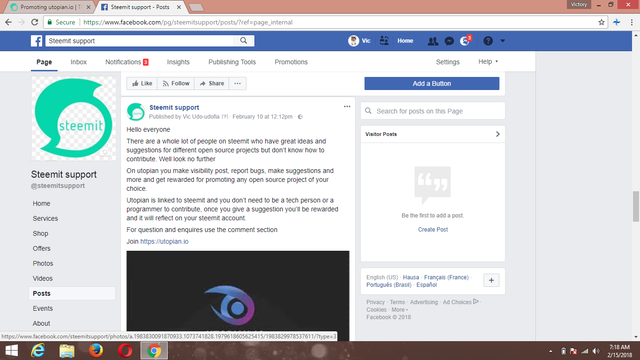Open Vic's profile avatar
Viewport: 640px width, 360px height.
coord(353,41)
